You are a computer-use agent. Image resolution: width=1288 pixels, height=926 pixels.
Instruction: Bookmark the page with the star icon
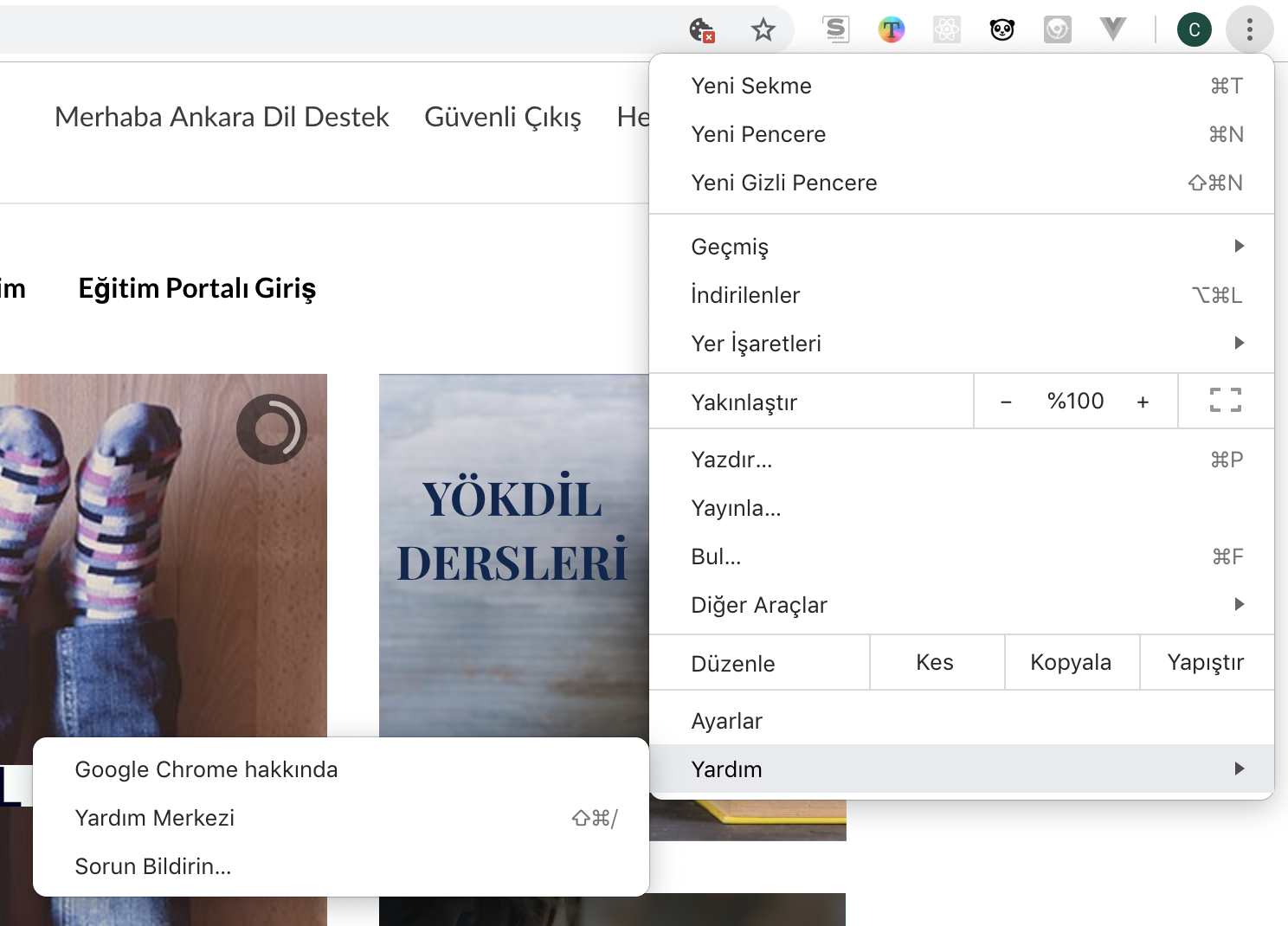tap(763, 29)
